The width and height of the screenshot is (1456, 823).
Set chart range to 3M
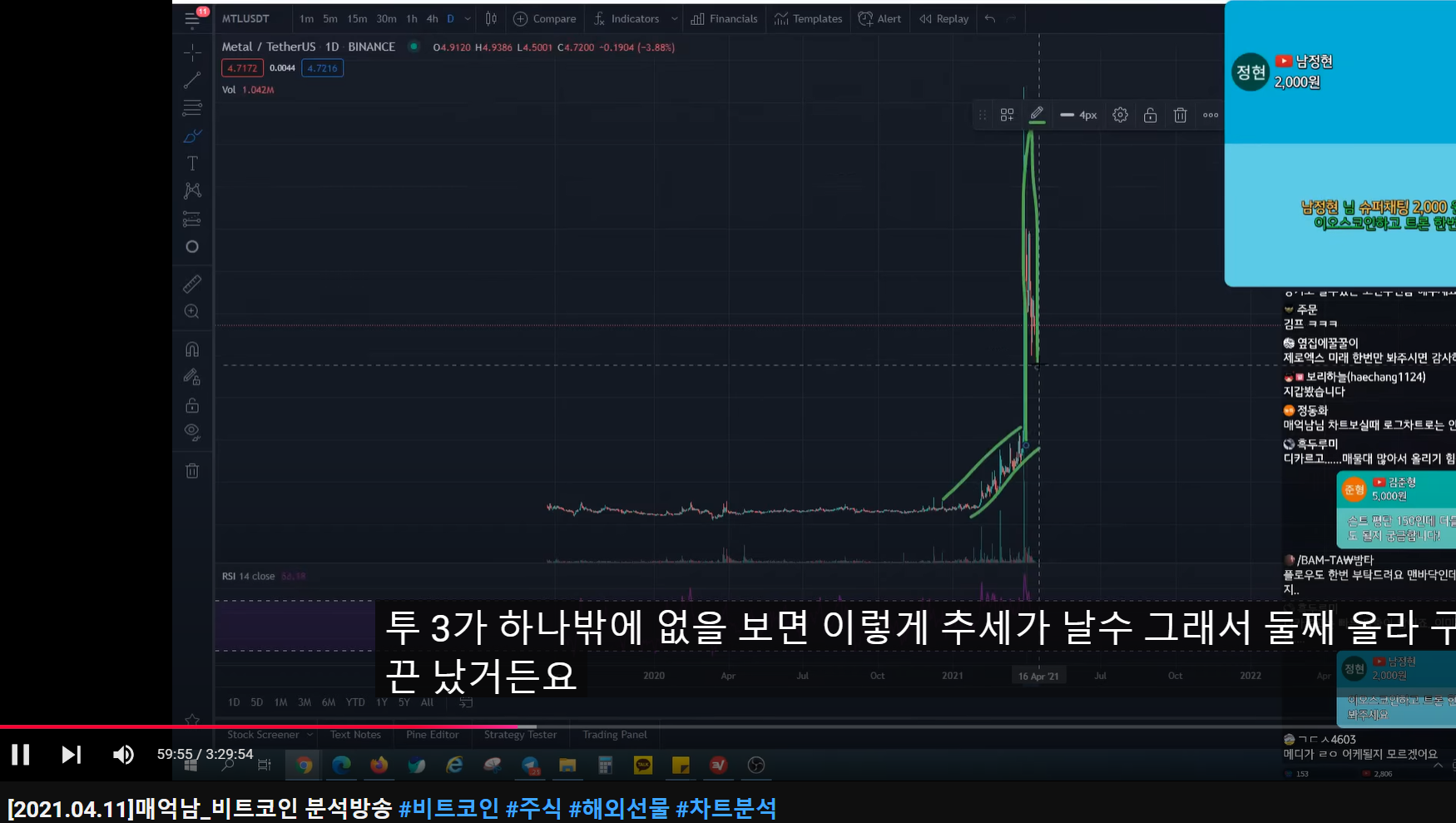[305, 702]
